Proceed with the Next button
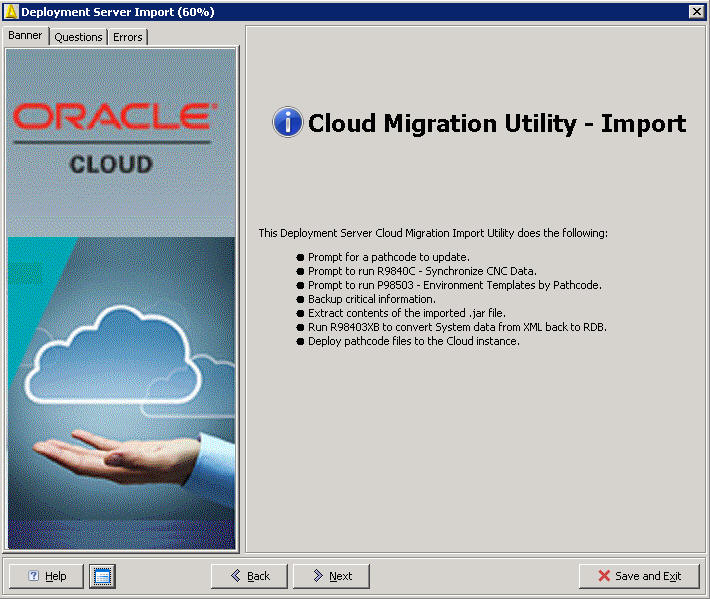The width and height of the screenshot is (710, 599). 331,576
